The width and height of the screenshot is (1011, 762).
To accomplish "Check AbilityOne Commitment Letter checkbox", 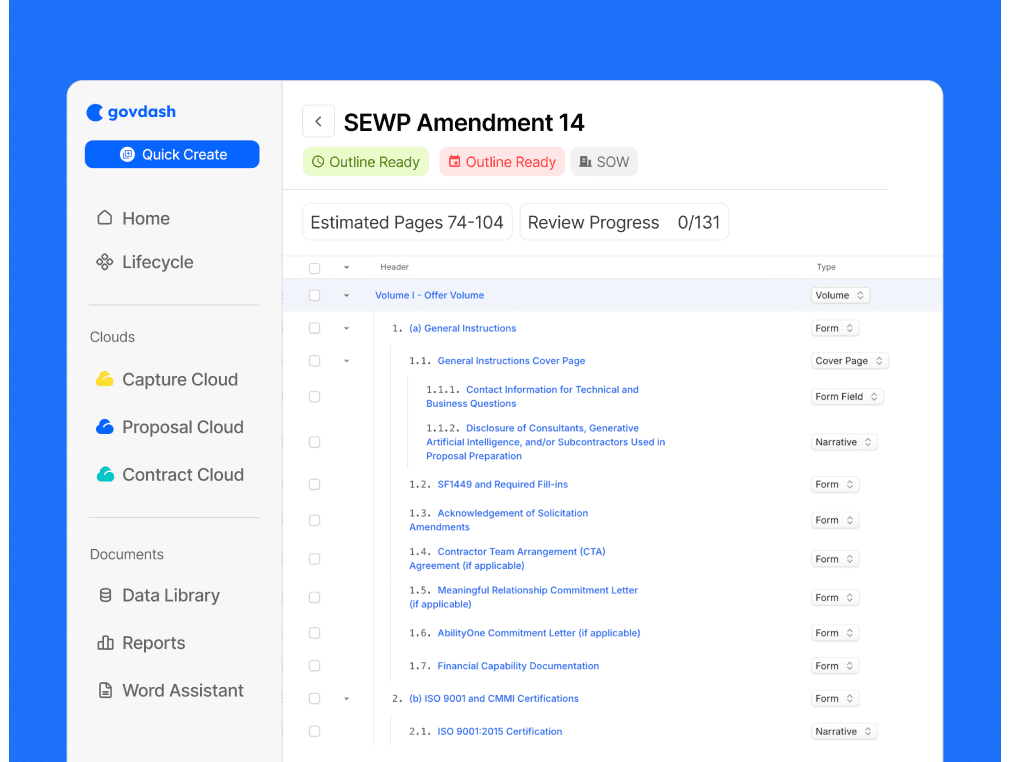I will (315, 633).
